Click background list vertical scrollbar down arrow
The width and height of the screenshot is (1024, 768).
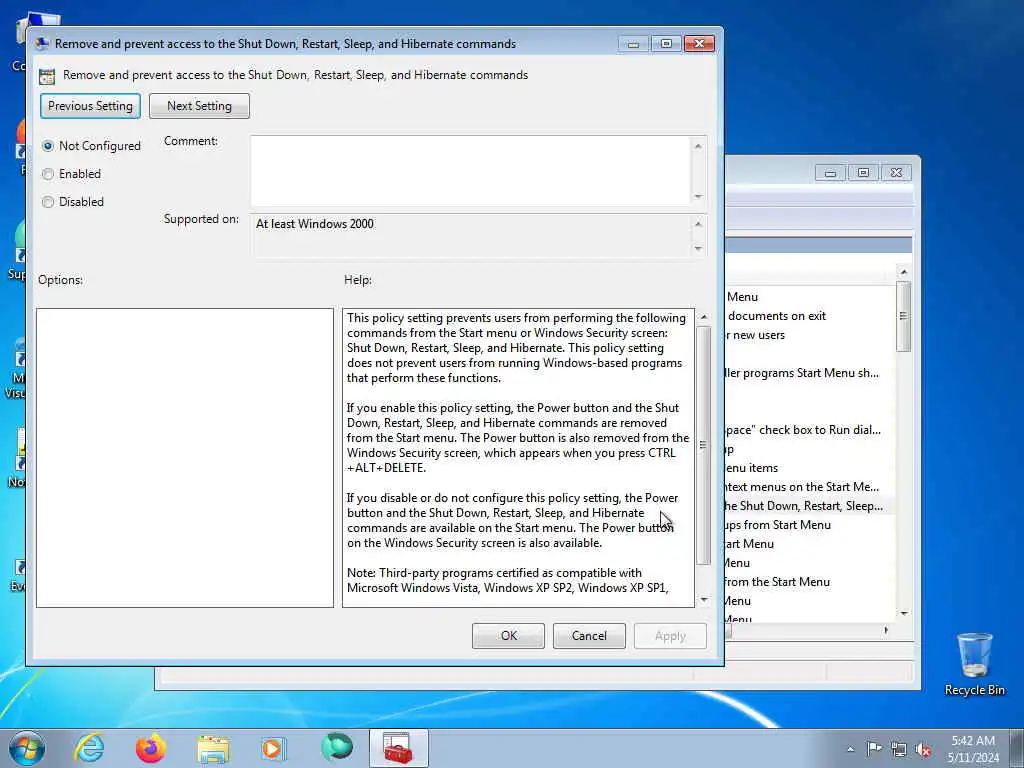(904, 613)
